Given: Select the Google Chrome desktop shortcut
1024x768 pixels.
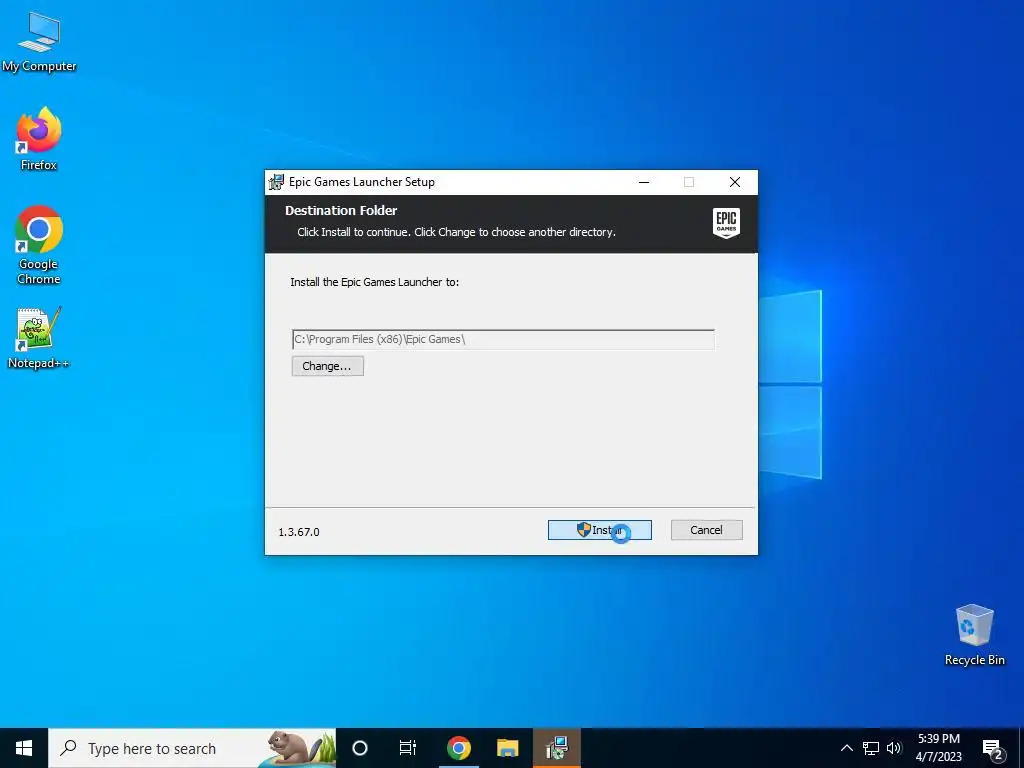Looking at the screenshot, I should click(39, 246).
